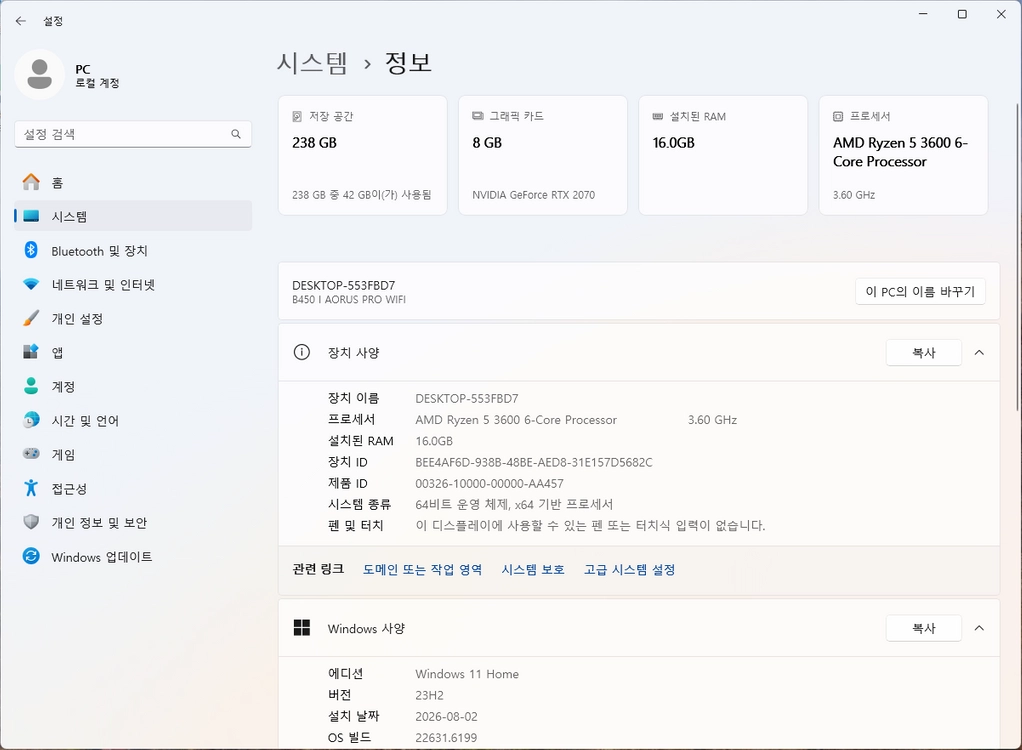Click the Windows Update sync icon
The image size is (1022, 750).
(31, 556)
